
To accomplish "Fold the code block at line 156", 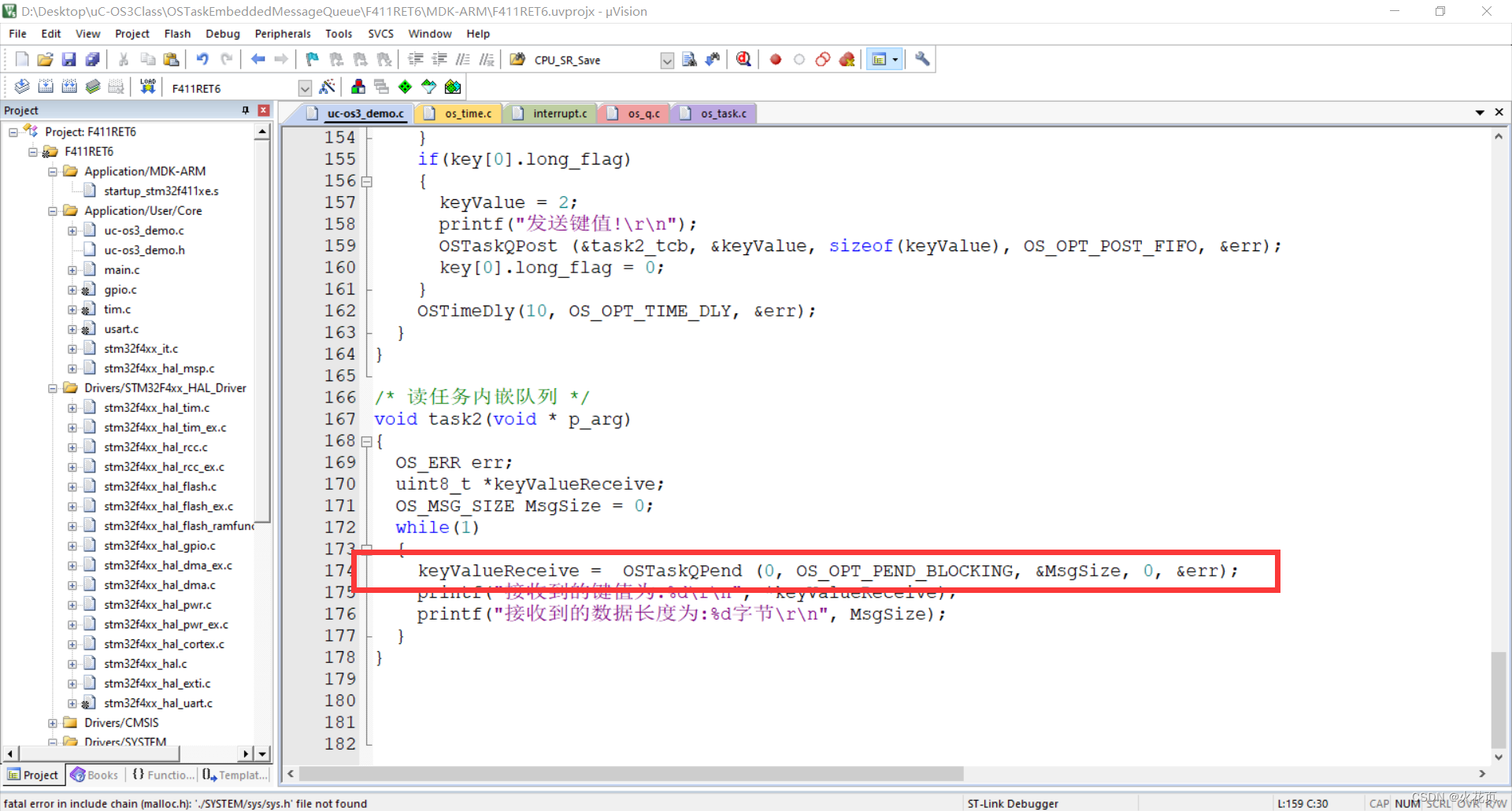I will (x=366, y=182).
